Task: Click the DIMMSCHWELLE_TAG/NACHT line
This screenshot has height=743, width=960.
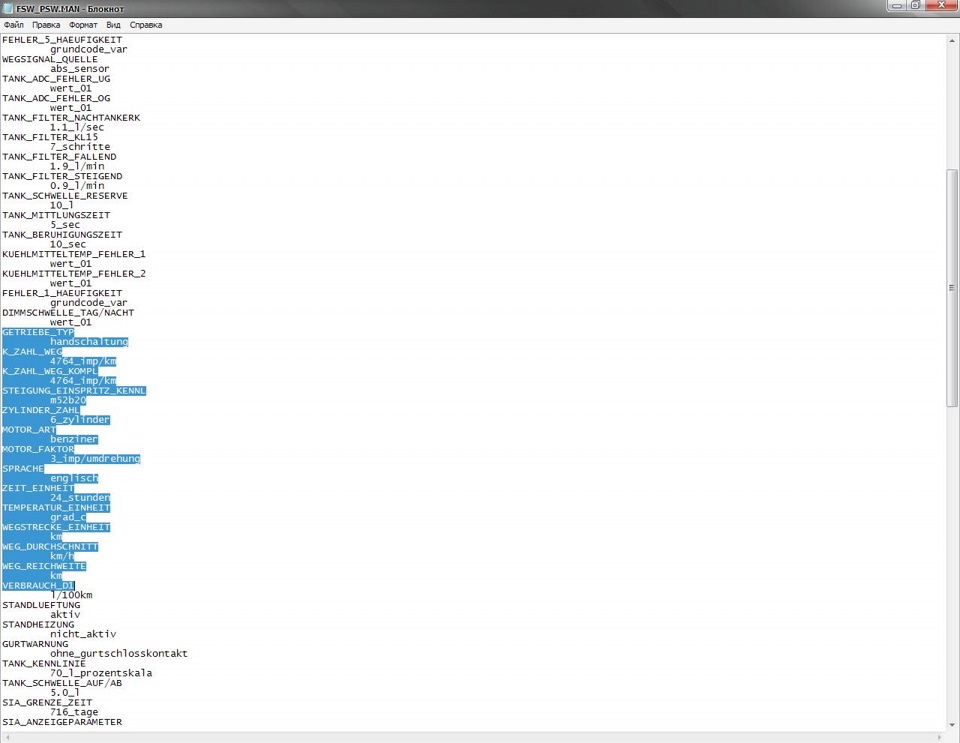Action: [68, 313]
